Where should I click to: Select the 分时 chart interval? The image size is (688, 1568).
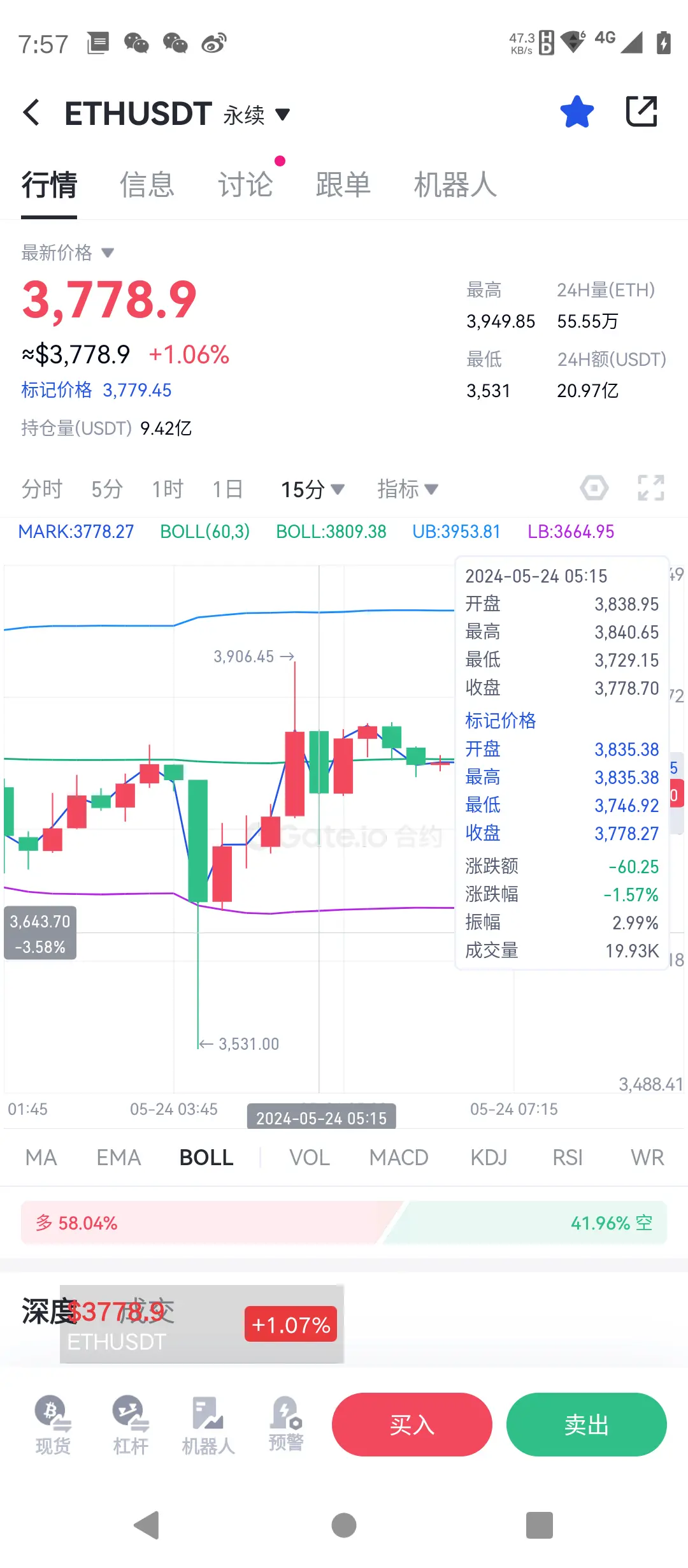[x=42, y=490]
